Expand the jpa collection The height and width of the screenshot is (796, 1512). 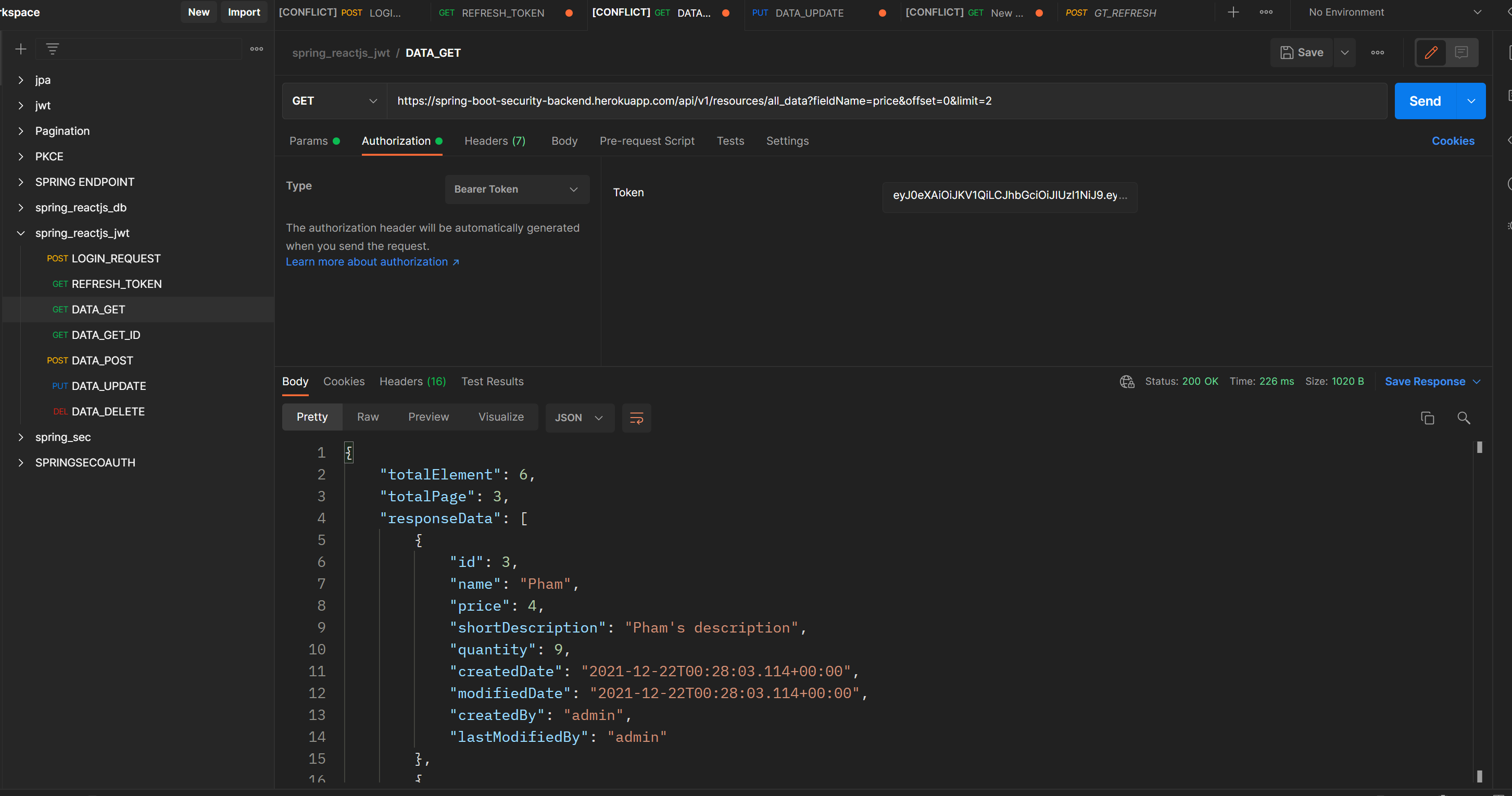(20, 80)
